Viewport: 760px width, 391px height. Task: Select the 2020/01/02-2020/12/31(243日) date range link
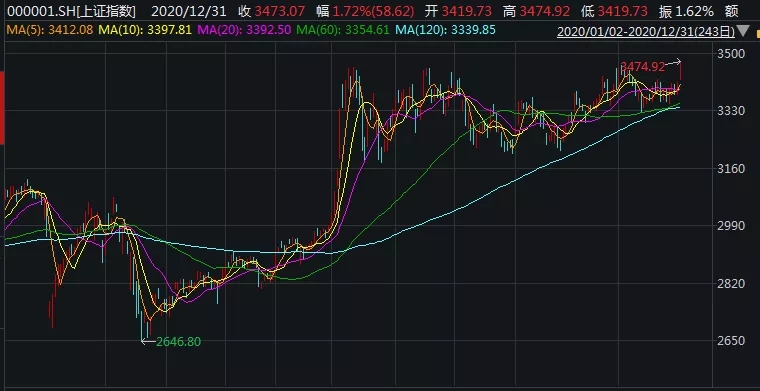(x=646, y=32)
